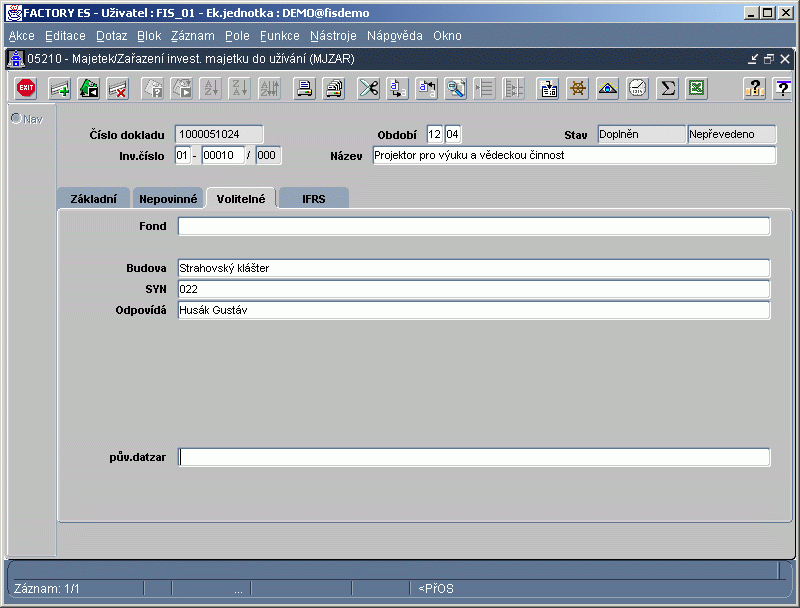Screen dimensions: 800x608
Task: Open the Dotaz menu
Action: (x=111, y=36)
